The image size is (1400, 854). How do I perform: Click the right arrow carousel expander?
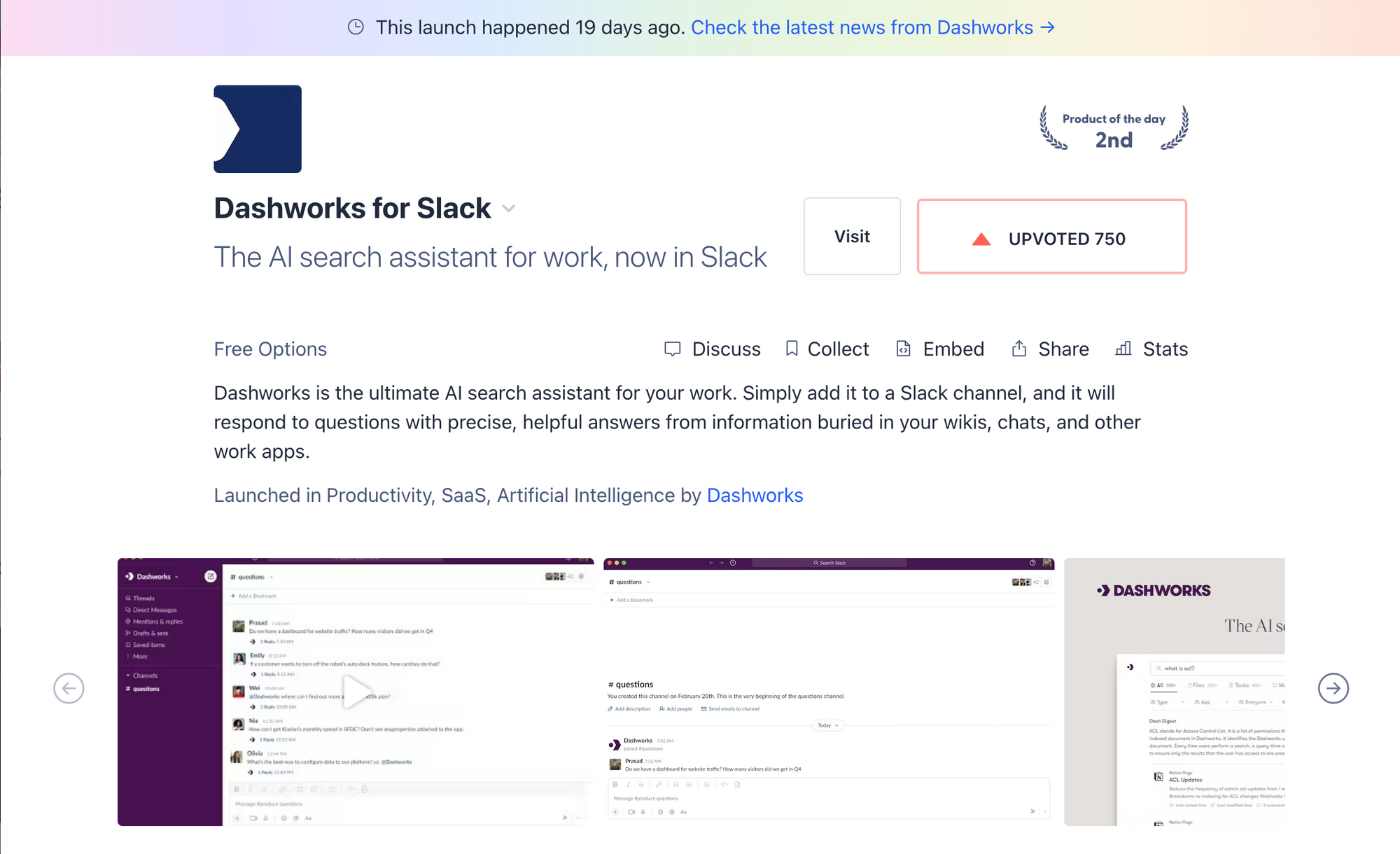click(x=1335, y=688)
